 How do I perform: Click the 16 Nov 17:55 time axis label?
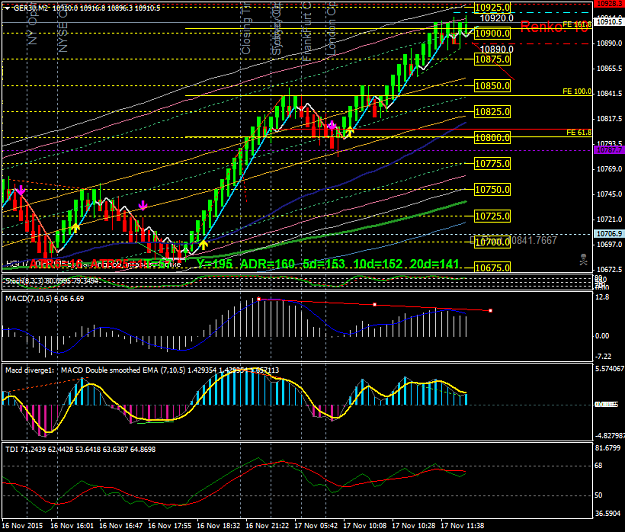coord(170,526)
